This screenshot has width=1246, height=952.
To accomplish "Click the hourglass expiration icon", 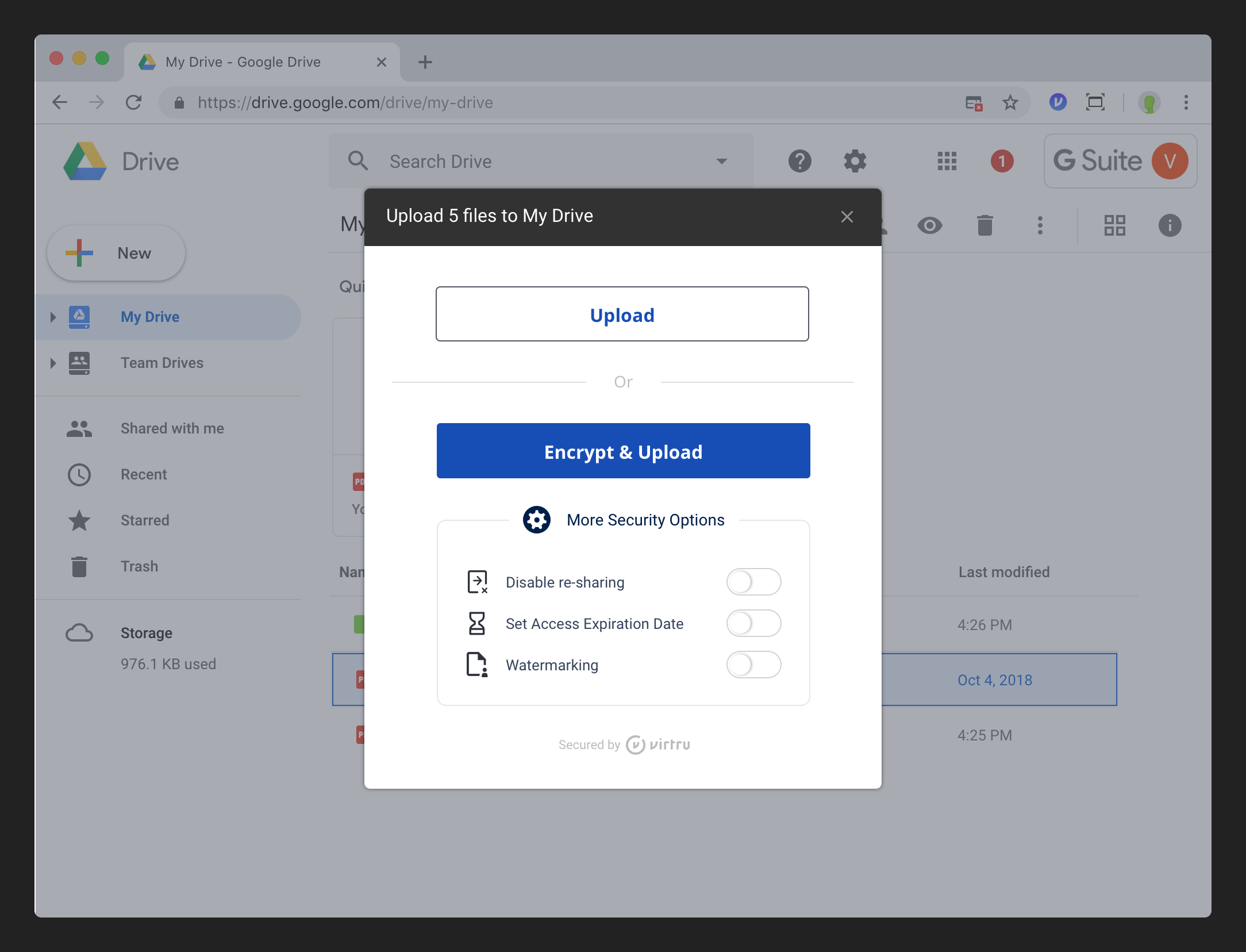I will pos(476,623).
